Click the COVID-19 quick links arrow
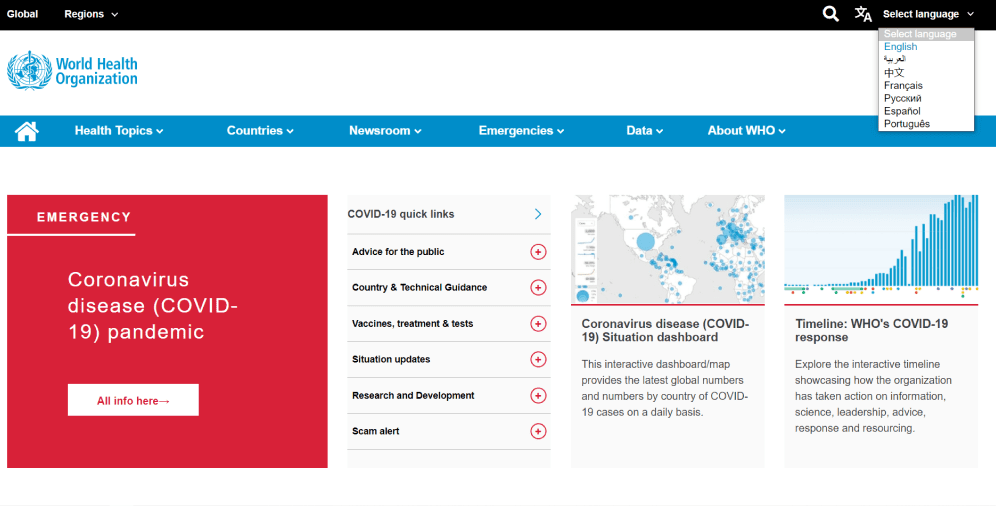Viewport: 996px width, 506px height. (x=538, y=214)
